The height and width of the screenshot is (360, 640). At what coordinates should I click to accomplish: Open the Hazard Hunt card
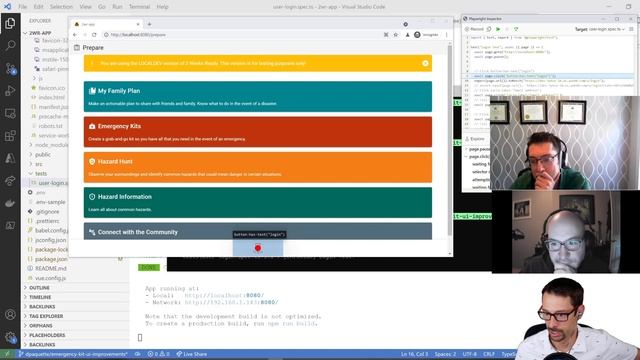(x=258, y=167)
